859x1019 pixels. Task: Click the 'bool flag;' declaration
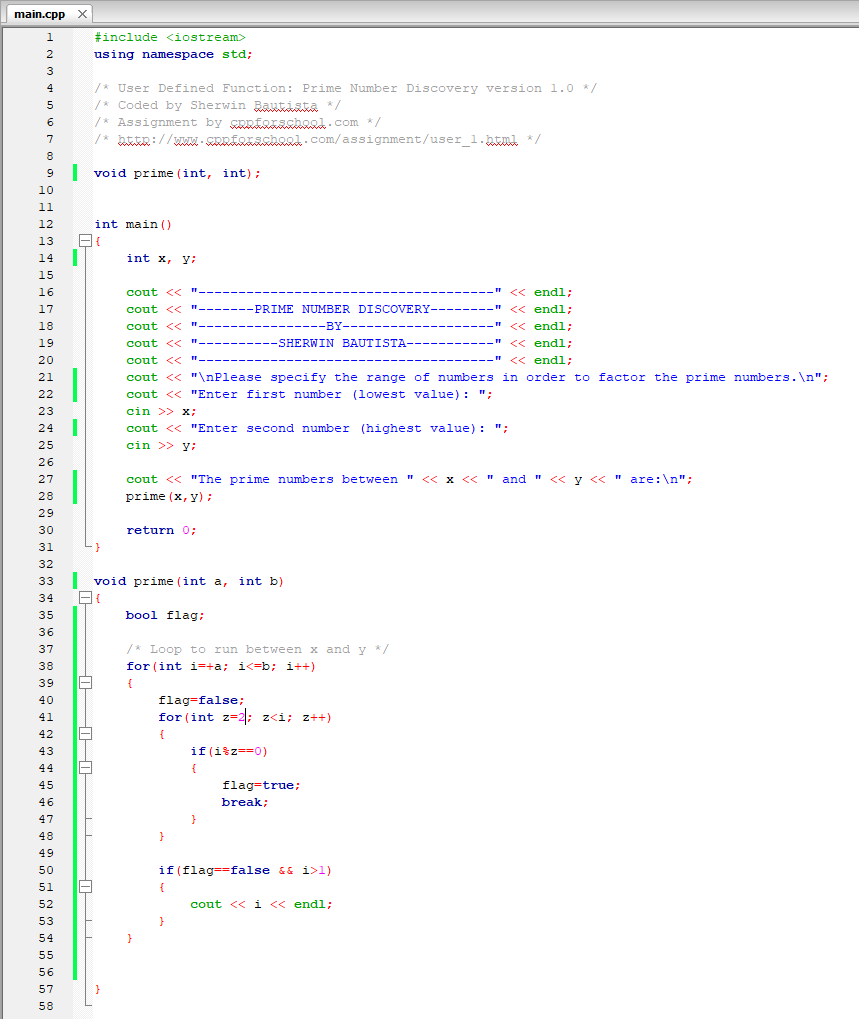(165, 615)
